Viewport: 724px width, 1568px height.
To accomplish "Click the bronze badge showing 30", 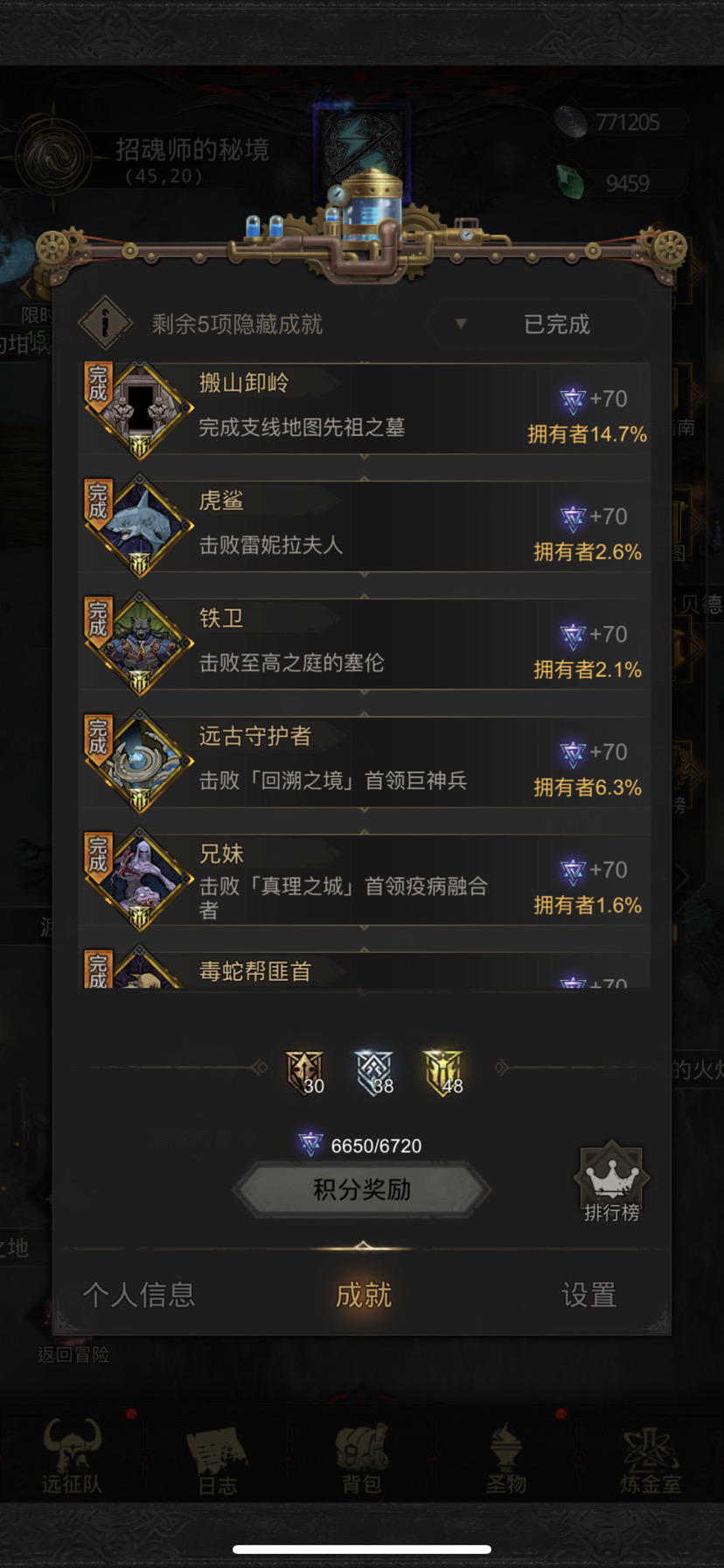I will point(305,1072).
